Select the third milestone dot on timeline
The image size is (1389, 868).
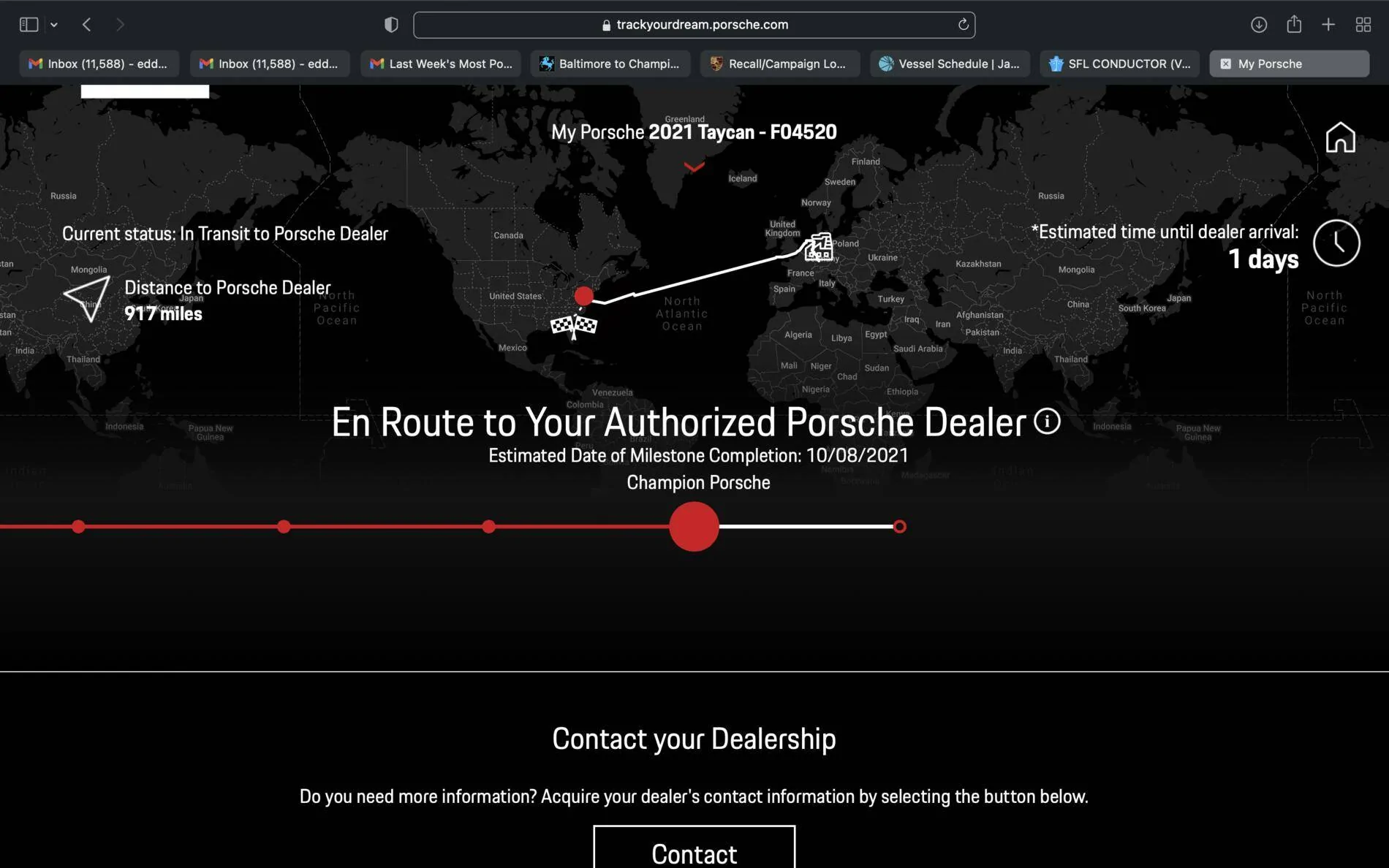click(x=489, y=526)
